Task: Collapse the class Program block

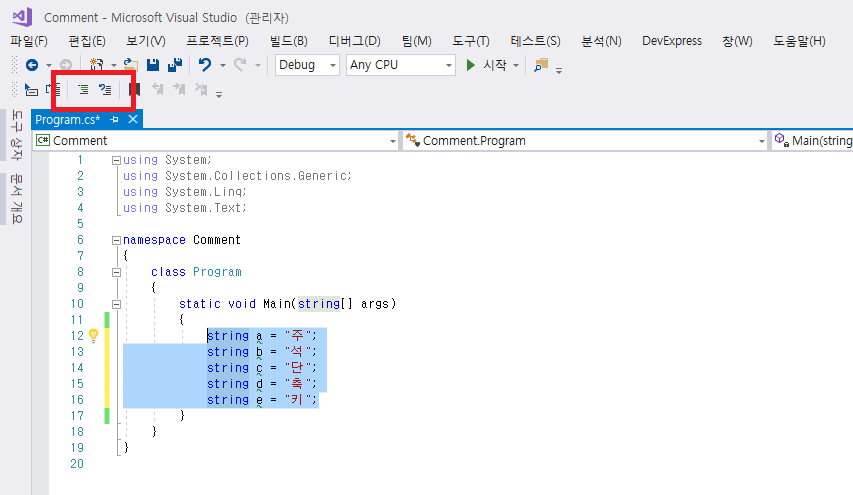Action: click(116, 273)
